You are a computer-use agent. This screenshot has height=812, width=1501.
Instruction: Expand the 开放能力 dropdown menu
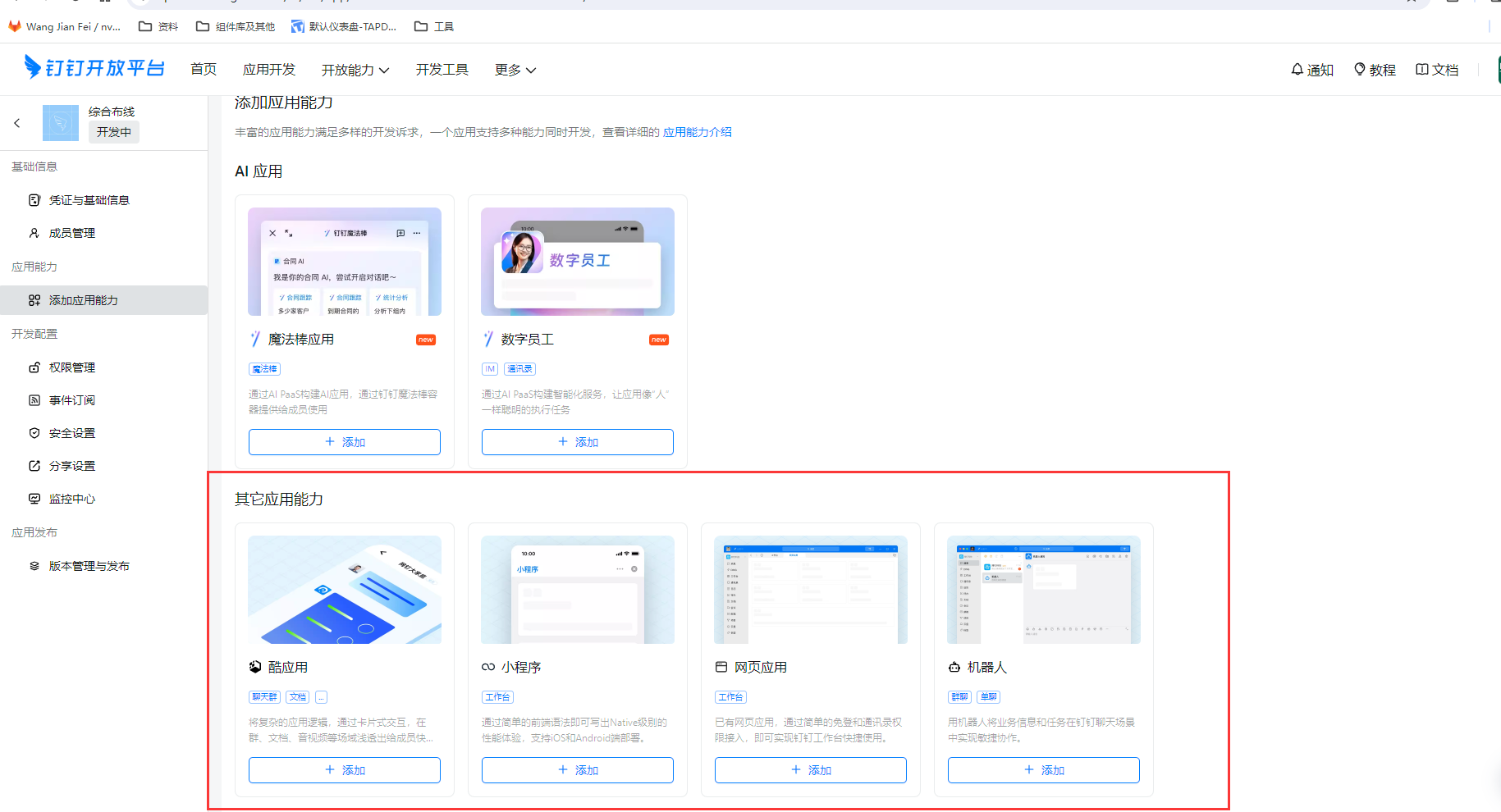click(x=355, y=70)
